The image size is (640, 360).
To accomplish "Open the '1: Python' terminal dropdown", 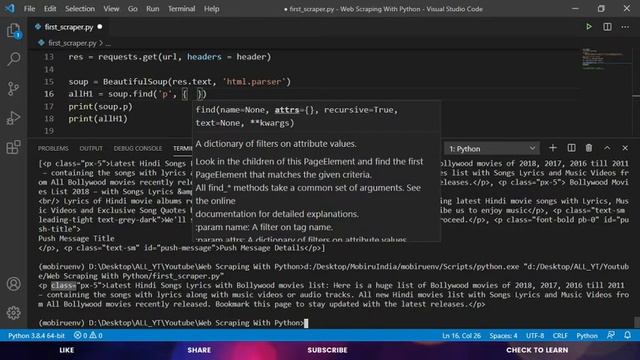I will (492, 149).
